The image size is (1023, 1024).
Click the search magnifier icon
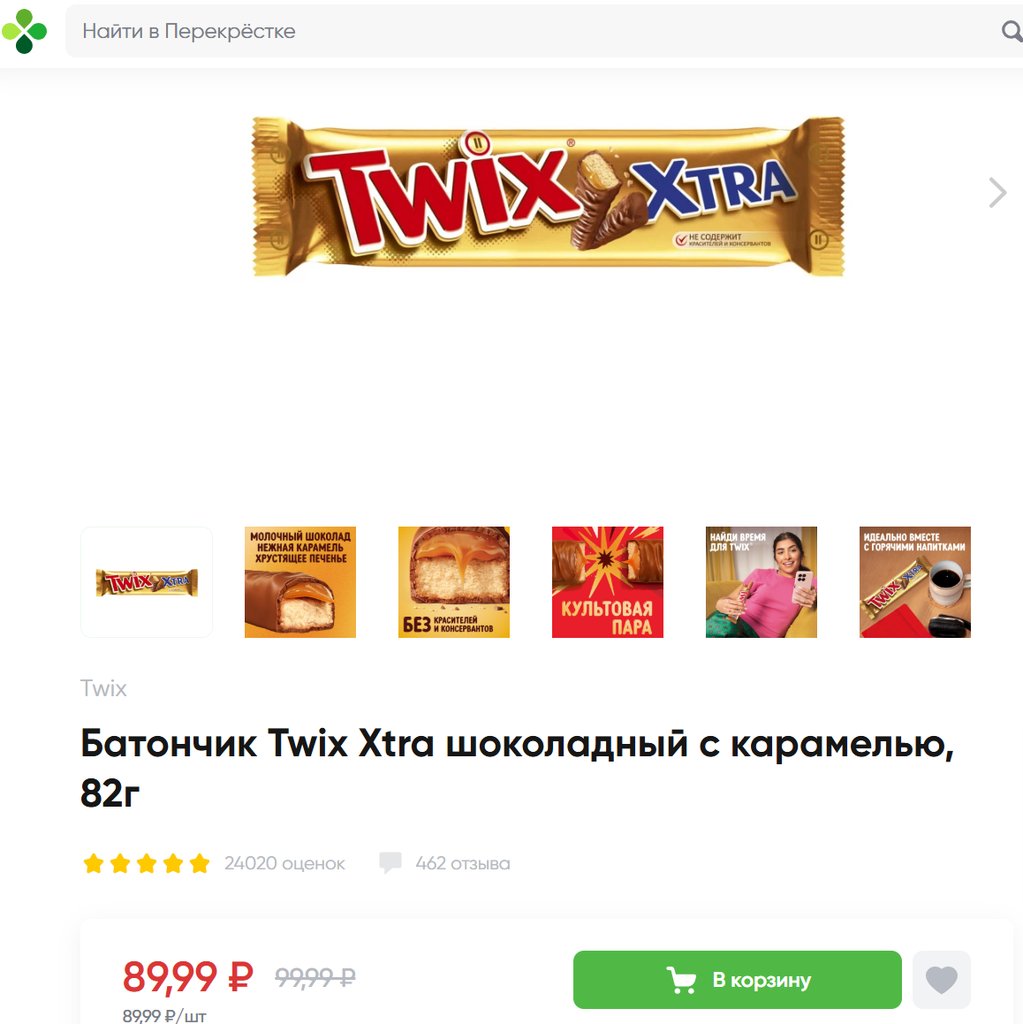pos(1012,31)
